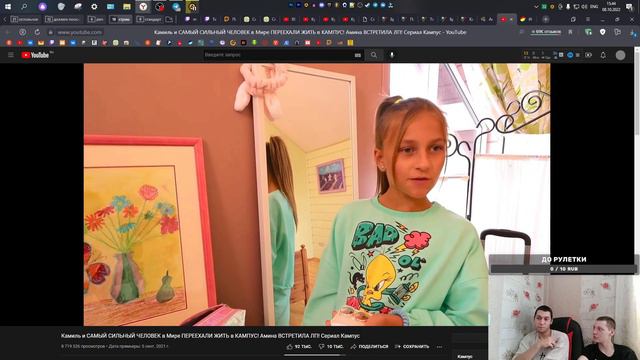Click the reviews count link in address bar
This screenshot has height=360, width=640.
coord(546,32)
